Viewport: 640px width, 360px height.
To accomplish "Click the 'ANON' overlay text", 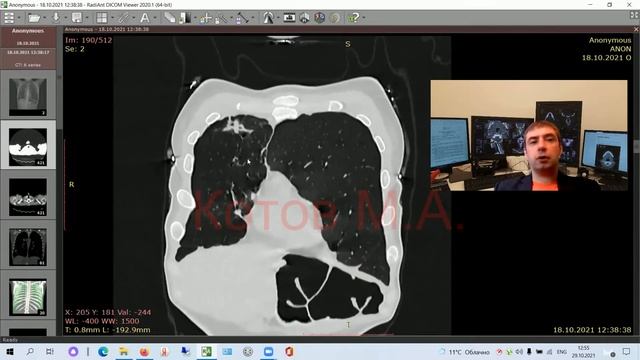I will 620,49.
